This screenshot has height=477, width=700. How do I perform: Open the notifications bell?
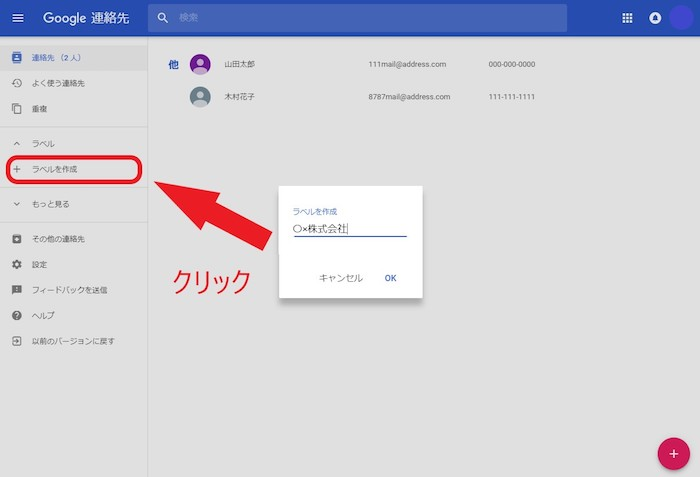click(x=655, y=18)
